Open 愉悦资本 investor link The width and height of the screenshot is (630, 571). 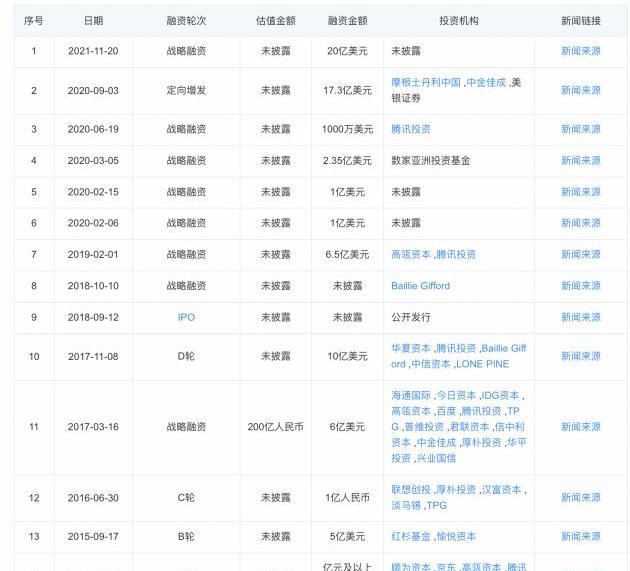456,536
